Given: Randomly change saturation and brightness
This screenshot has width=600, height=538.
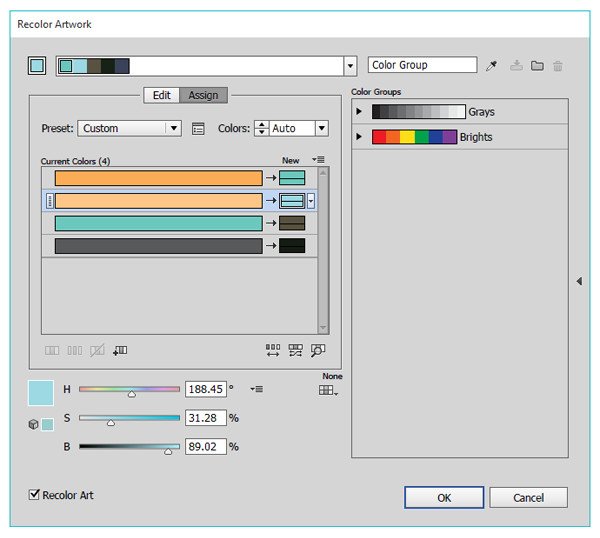Looking at the screenshot, I should tap(295, 350).
